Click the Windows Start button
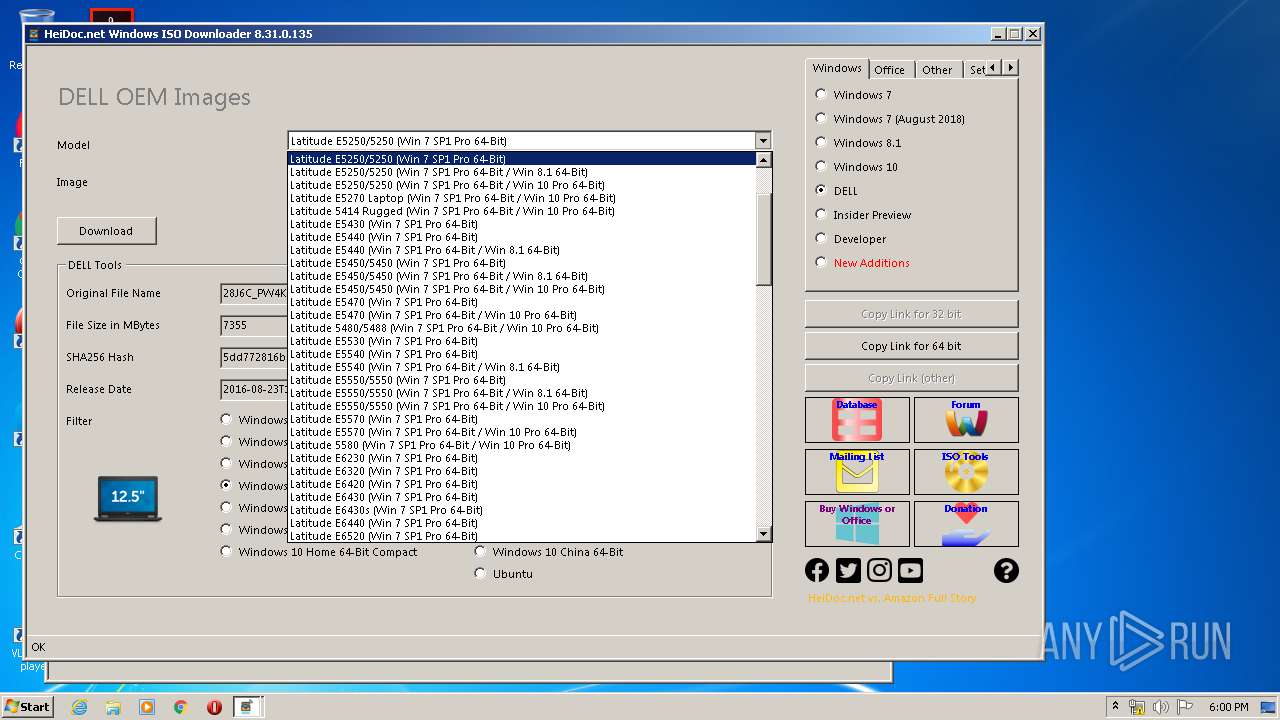Viewport: 1280px width, 720px height. pos(27,707)
